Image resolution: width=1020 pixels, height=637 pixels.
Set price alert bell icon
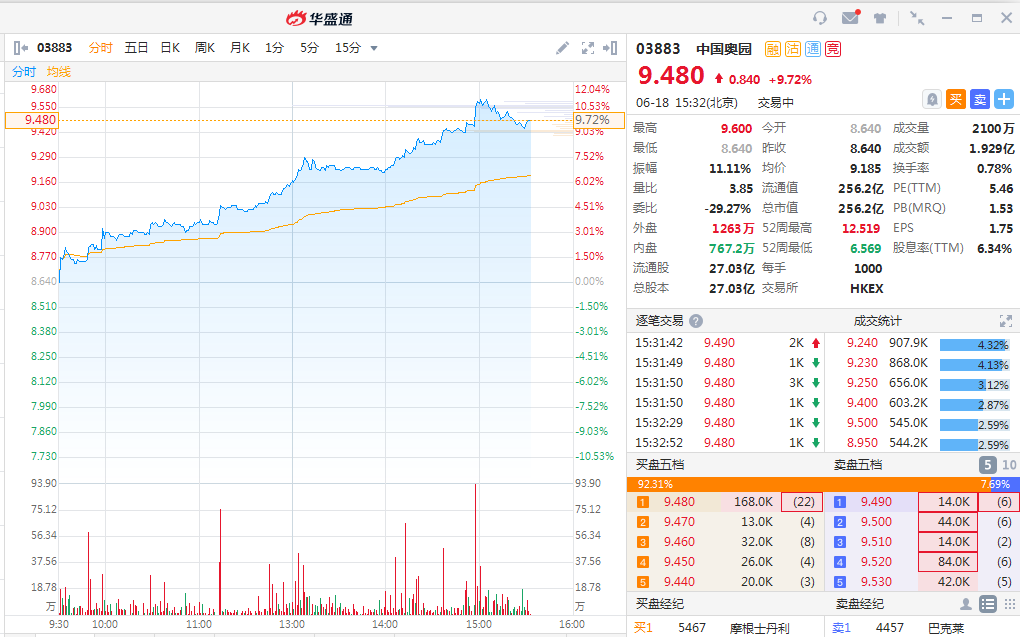coord(932,99)
